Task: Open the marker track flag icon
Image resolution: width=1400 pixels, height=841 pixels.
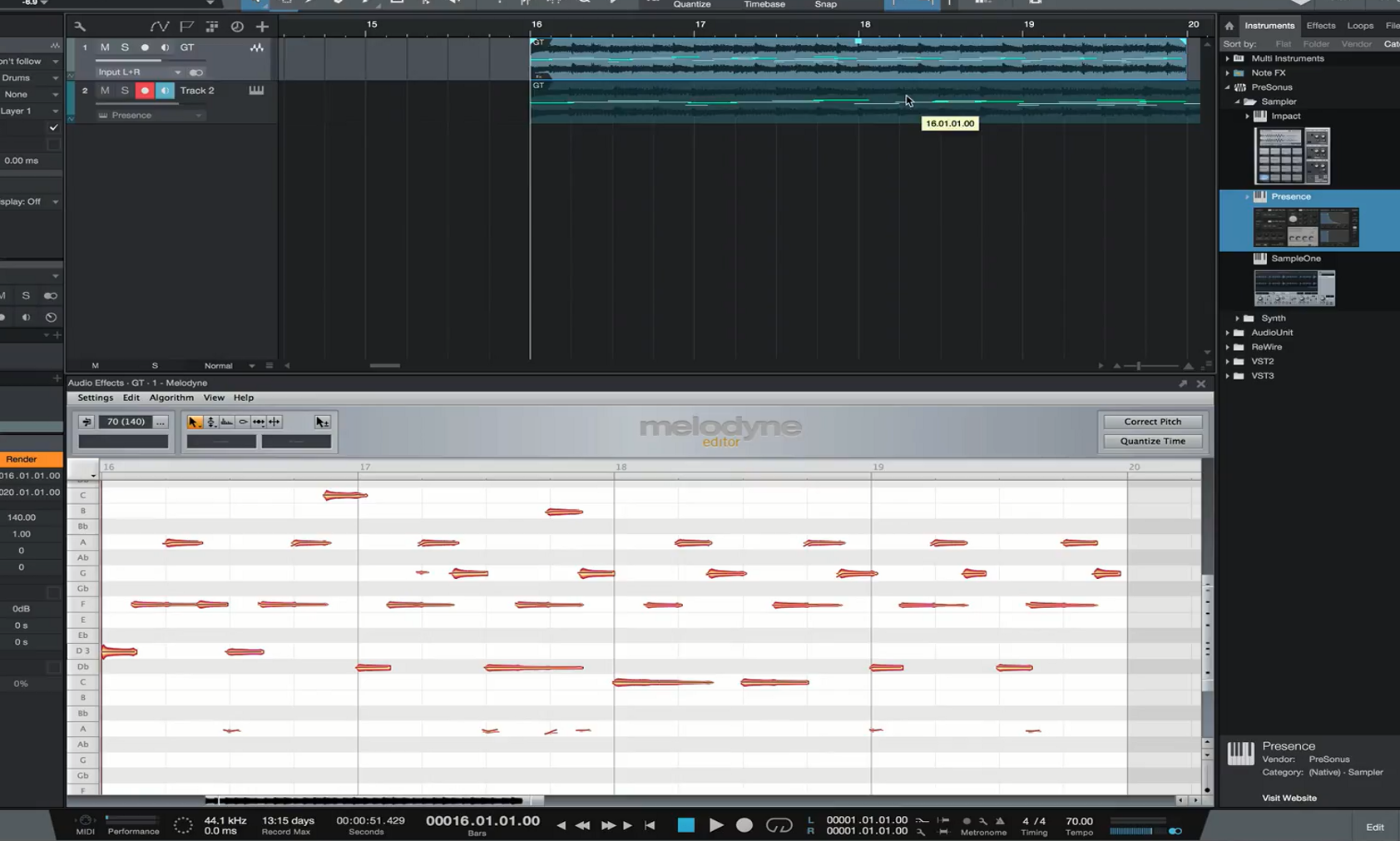Action: click(186, 27)
